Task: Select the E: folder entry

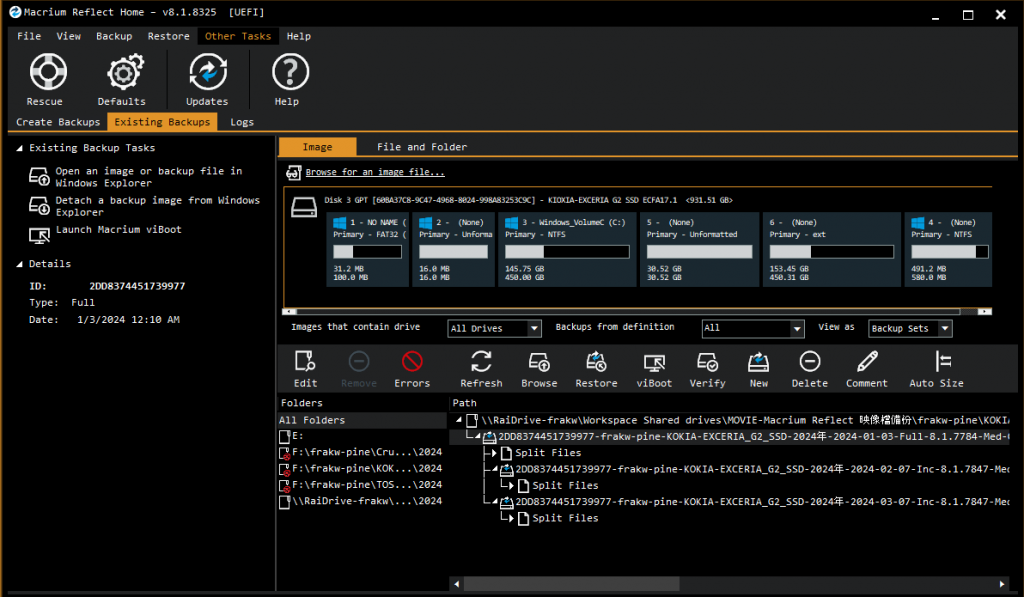Action: (362, 436)
